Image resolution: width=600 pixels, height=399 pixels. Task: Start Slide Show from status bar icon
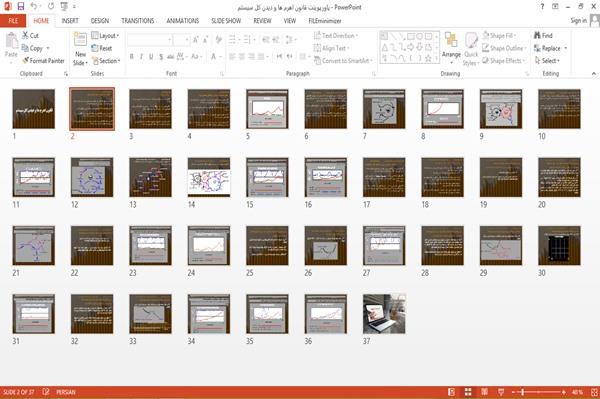[x=501, y=392]
